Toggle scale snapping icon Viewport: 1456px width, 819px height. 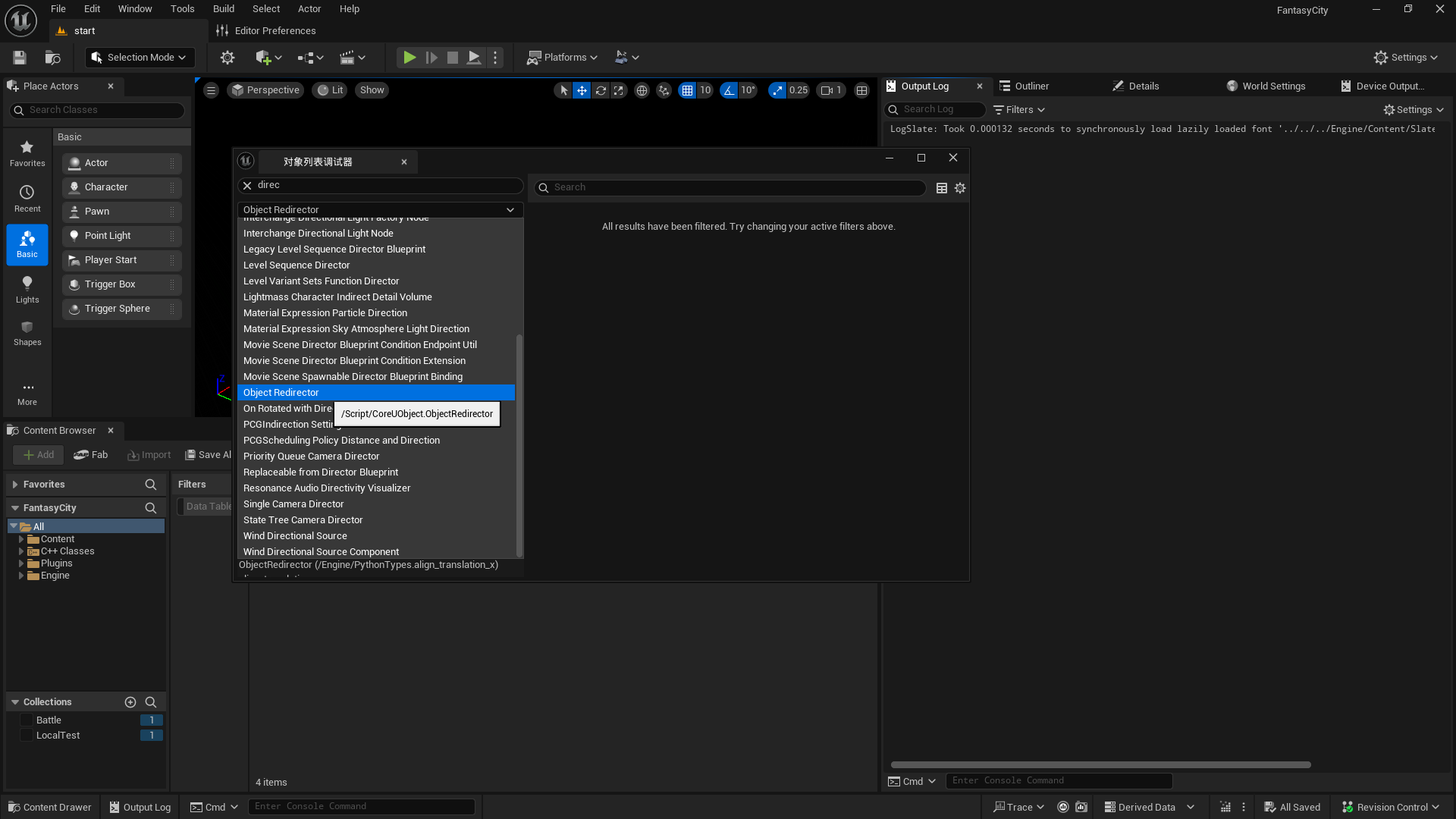(777, 90)
